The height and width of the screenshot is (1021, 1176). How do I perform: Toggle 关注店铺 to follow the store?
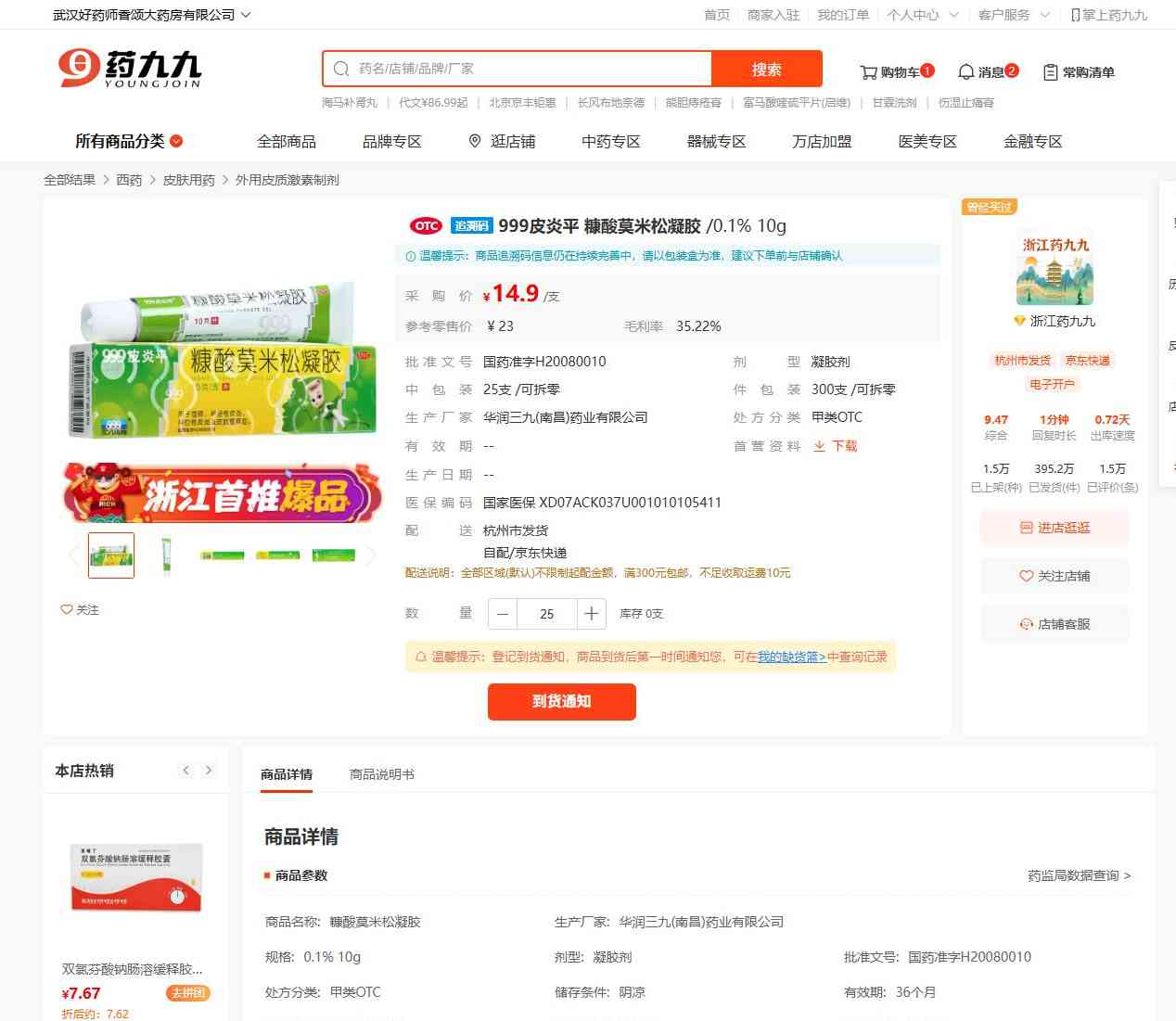click(x=1055, y=576)
